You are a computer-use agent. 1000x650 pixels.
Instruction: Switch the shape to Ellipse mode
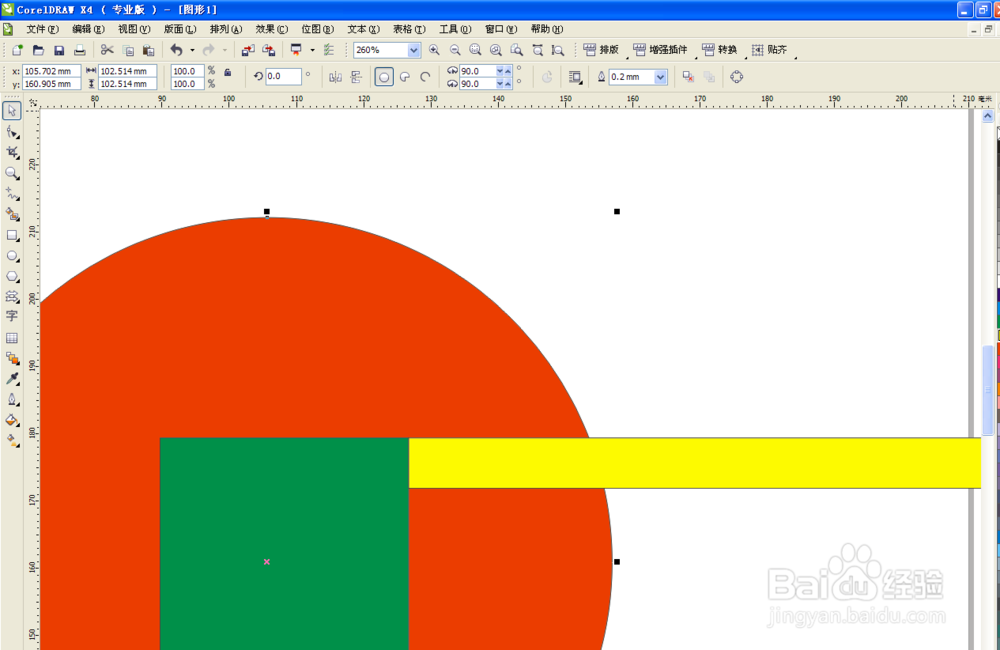pyautogui.click(x=384, y=77)
